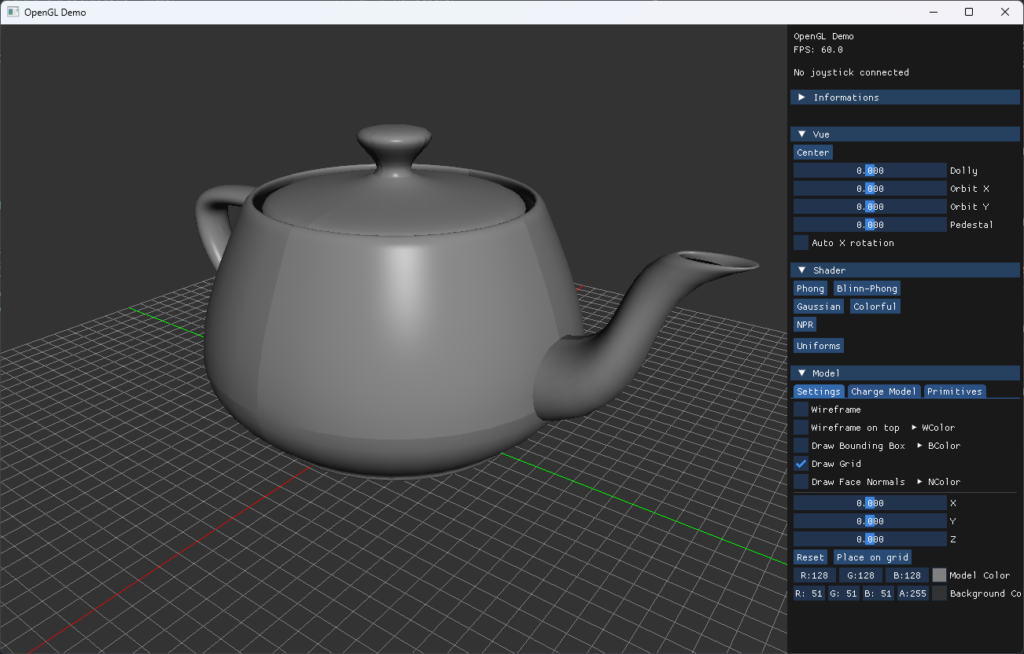Click the Center view button
Viewport: 1024px width, 654px height.
[813, 152]
